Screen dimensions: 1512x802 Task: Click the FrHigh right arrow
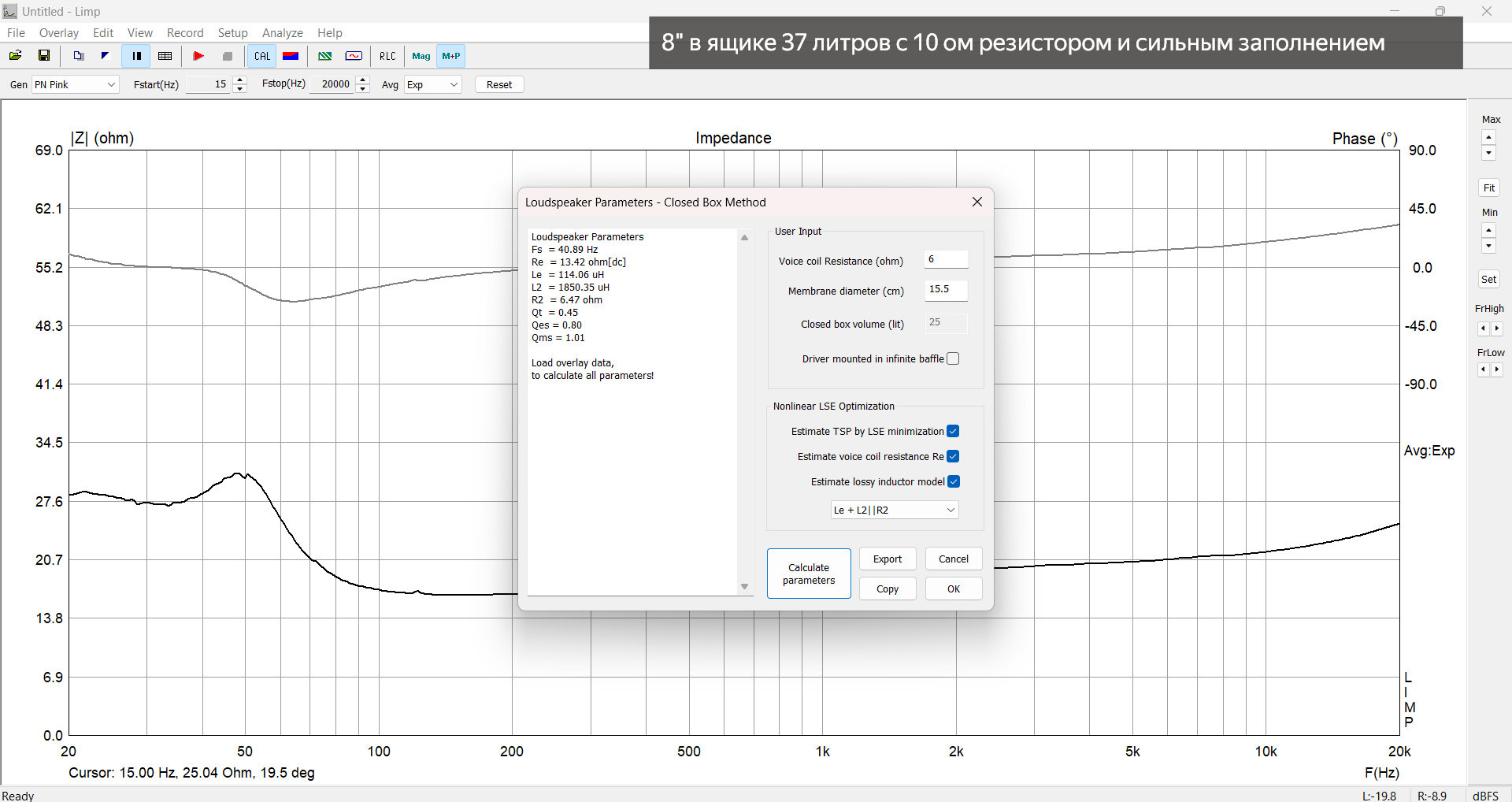pyautogui.click(x=1497, y=329)
